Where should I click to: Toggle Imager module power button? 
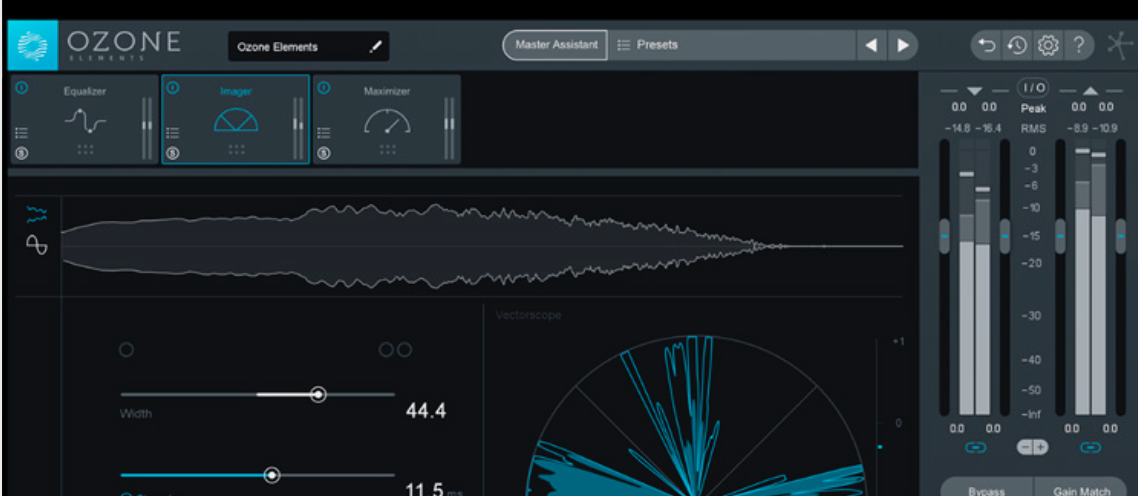(173, 88)
